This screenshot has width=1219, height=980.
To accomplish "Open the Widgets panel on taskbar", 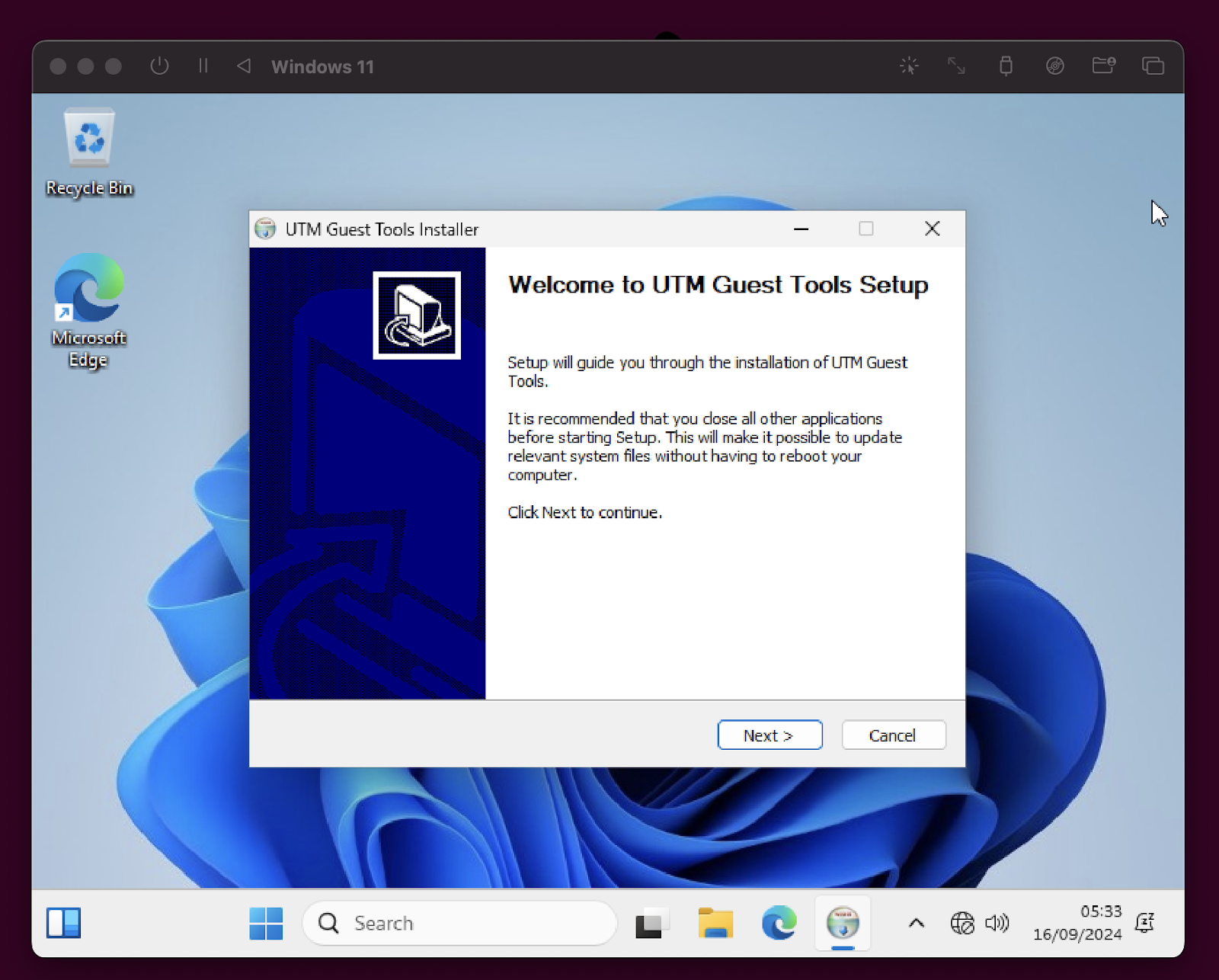I will (x=64, y=924).
